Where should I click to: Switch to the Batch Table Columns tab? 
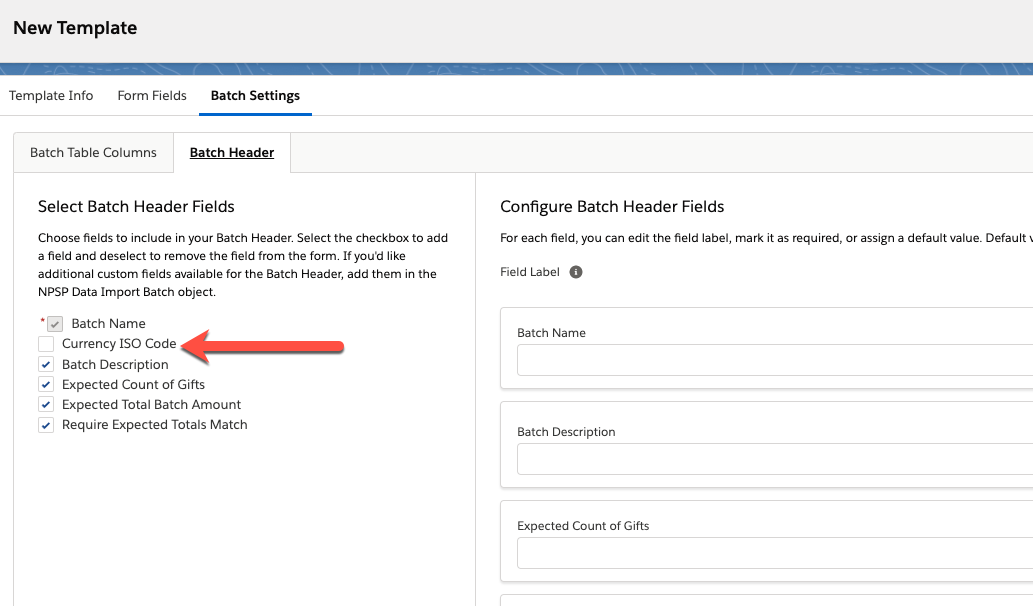[93, 152]
